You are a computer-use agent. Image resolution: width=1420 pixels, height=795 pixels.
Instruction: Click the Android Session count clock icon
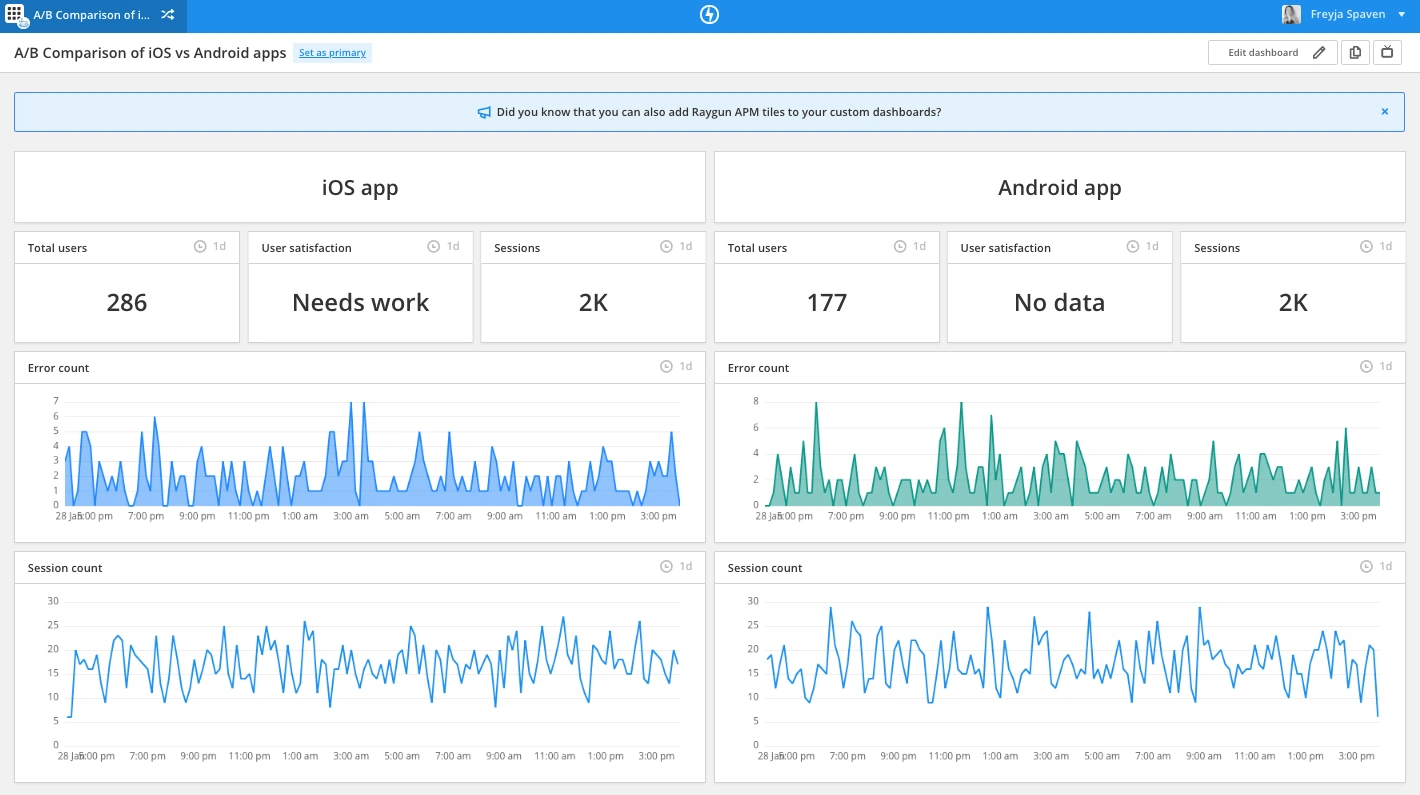click(1366, 567)
